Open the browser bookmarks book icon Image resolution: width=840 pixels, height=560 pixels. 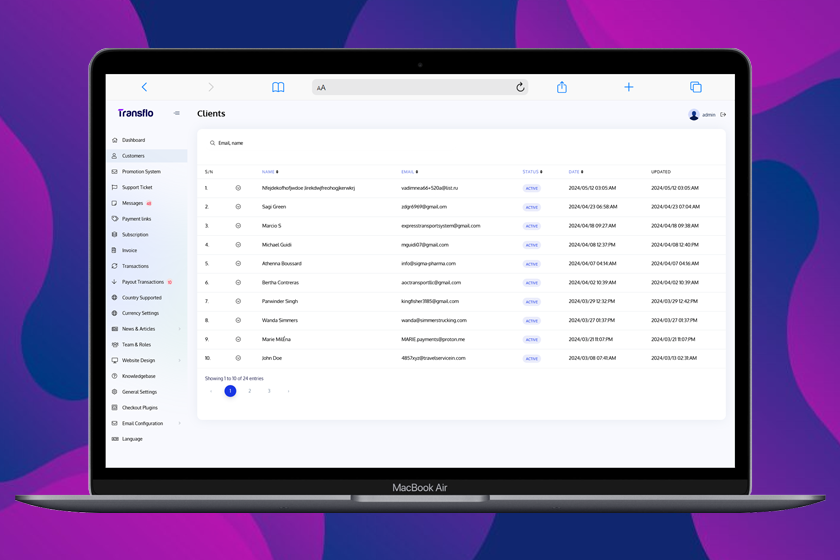coord(278,88)
